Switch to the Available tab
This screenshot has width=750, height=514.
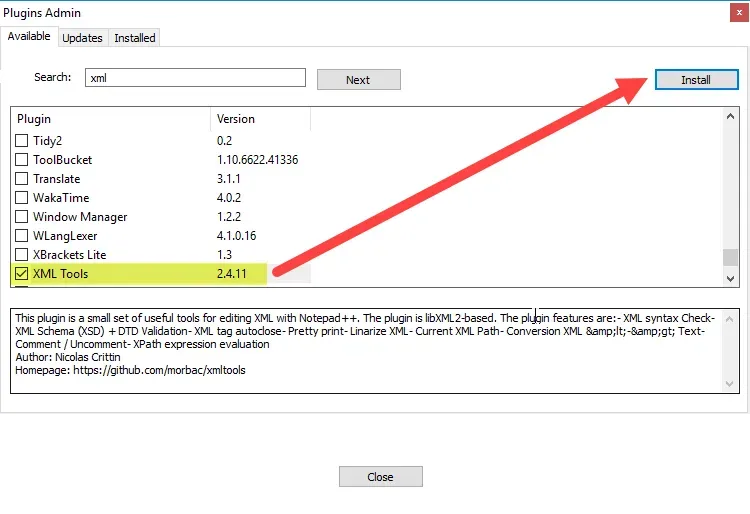[x=29, y=36]
